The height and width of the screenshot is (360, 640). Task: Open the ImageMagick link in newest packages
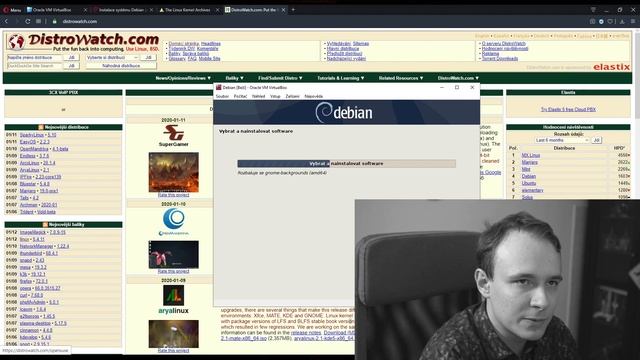pos(34,232)
